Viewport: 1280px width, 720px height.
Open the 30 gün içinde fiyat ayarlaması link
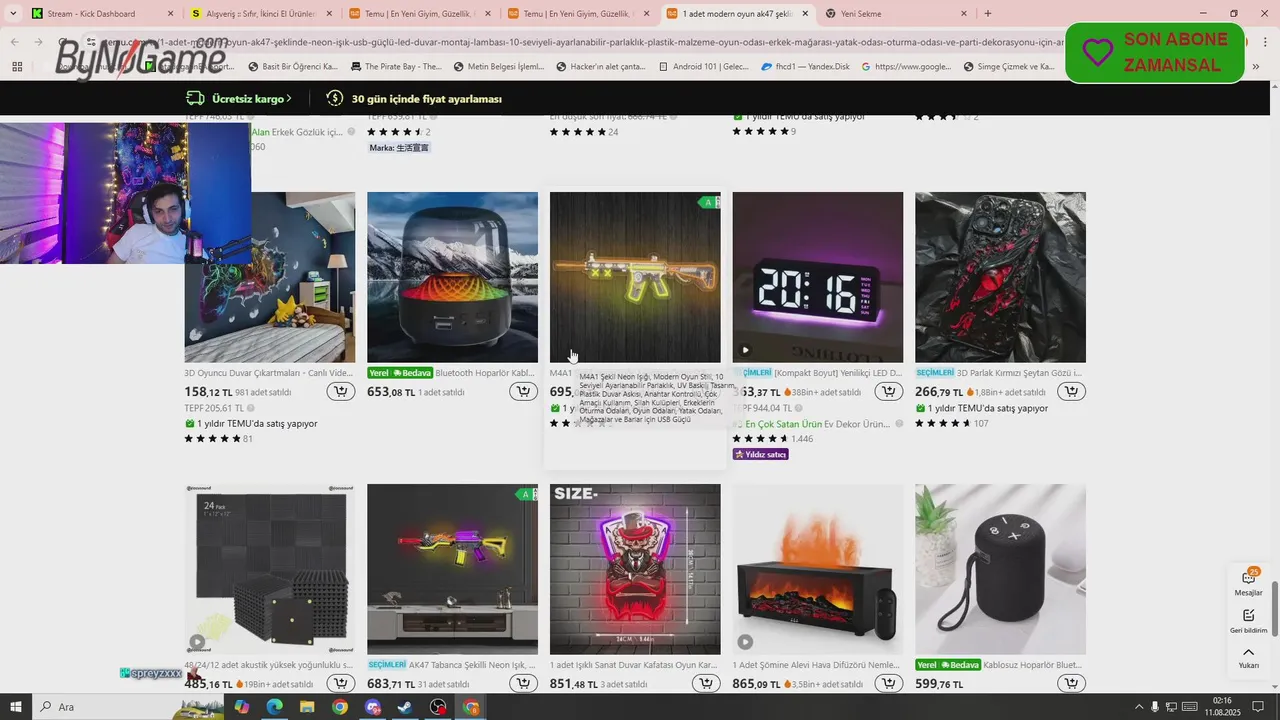point(415,99)
